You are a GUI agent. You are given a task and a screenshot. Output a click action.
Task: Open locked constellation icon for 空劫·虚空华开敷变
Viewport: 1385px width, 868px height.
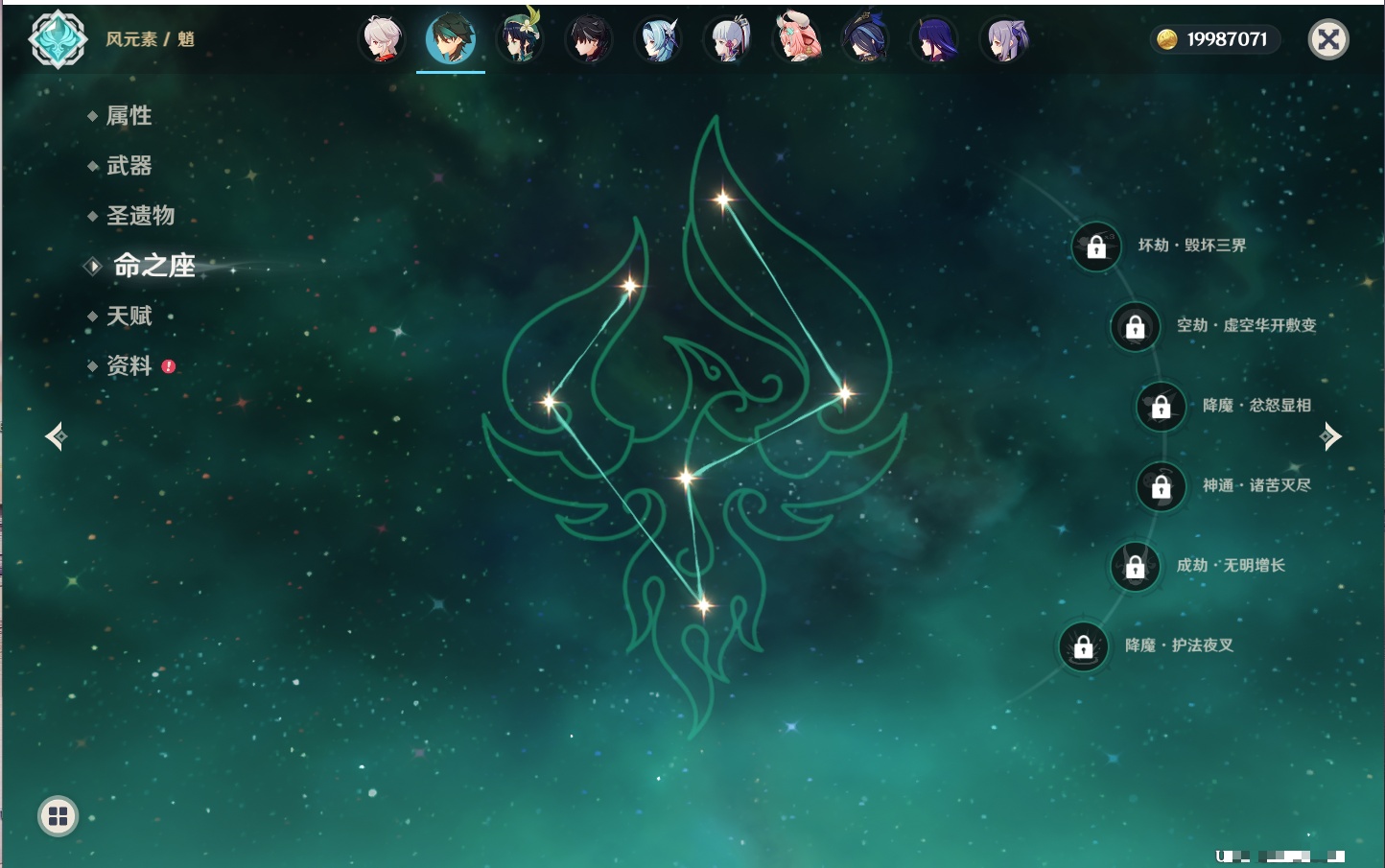click(x=1135, y=326)
